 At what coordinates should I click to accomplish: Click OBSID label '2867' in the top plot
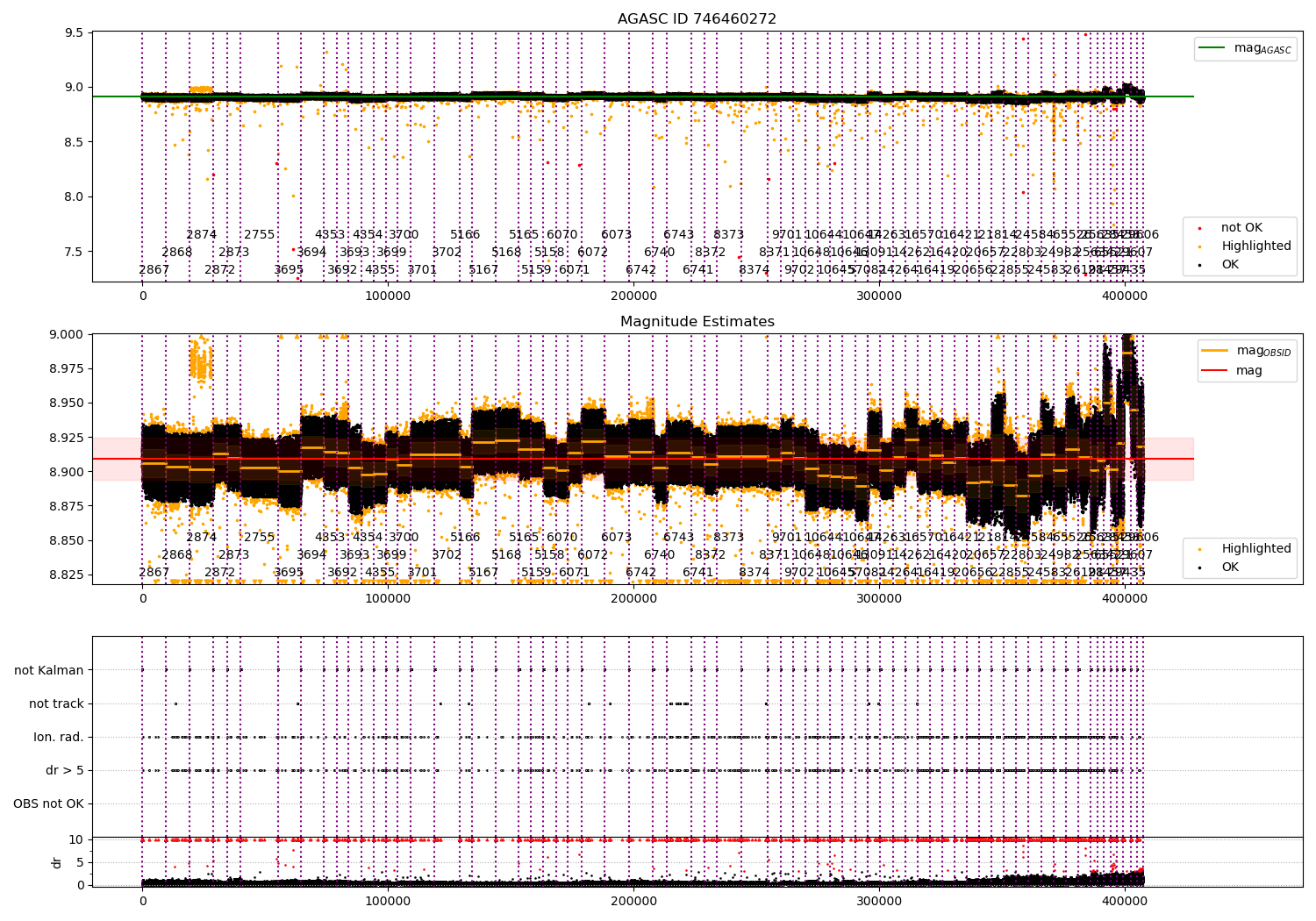(154, 269)
